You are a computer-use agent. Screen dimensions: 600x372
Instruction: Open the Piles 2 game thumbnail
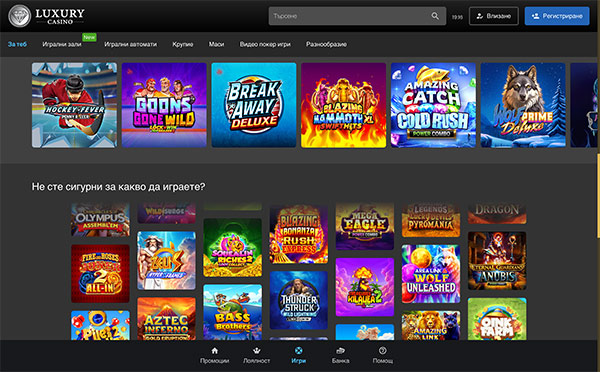[100, 325]
